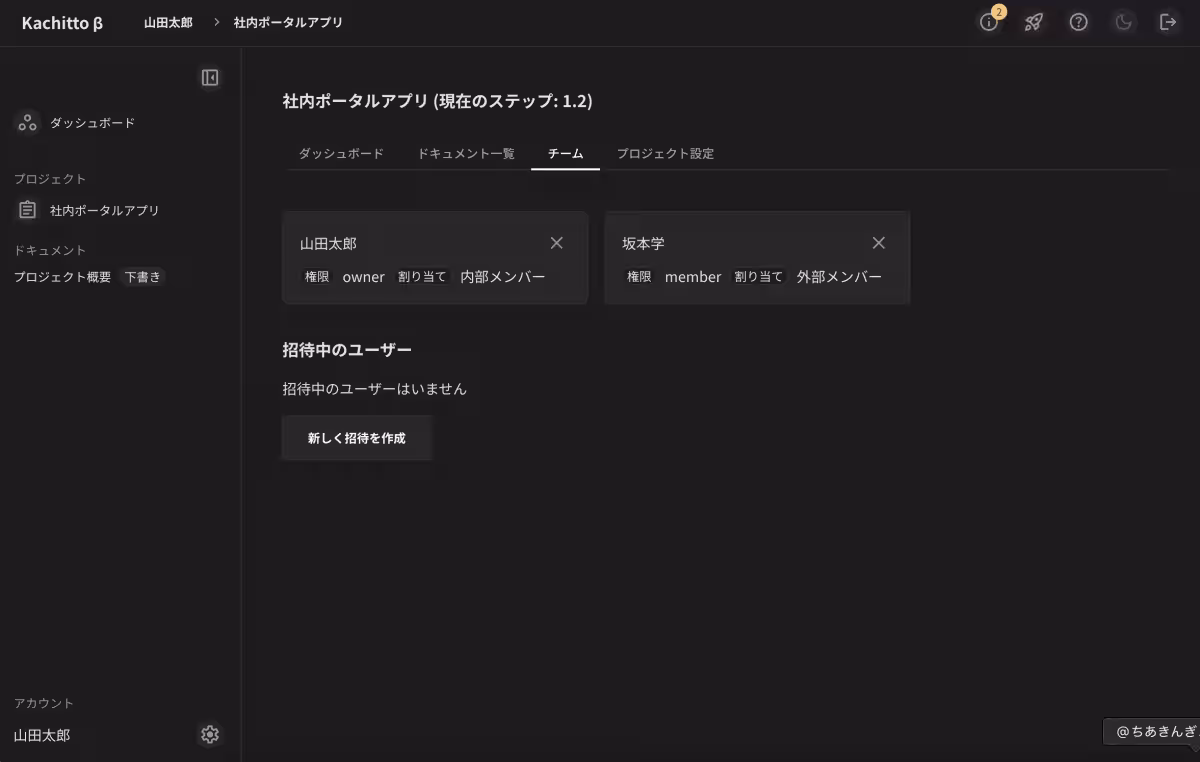Click the Kachitto β logo
1200x762 pixels.
(x=62, y=22)
